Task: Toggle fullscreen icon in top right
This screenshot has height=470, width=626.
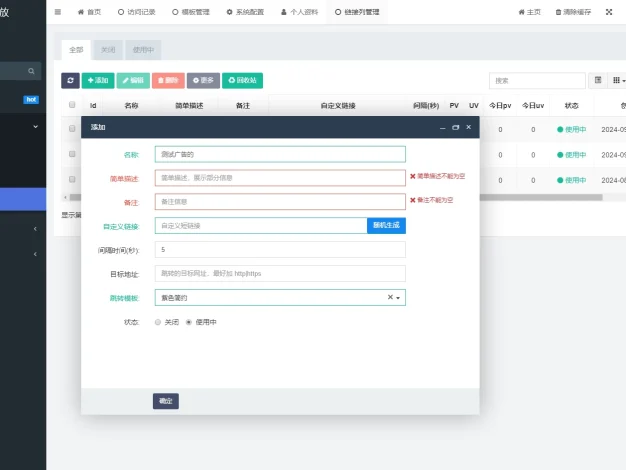Action: [609, 12]
